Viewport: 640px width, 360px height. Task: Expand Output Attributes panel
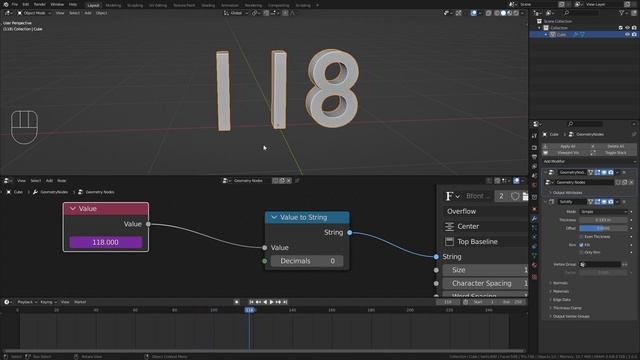[567, 193]
